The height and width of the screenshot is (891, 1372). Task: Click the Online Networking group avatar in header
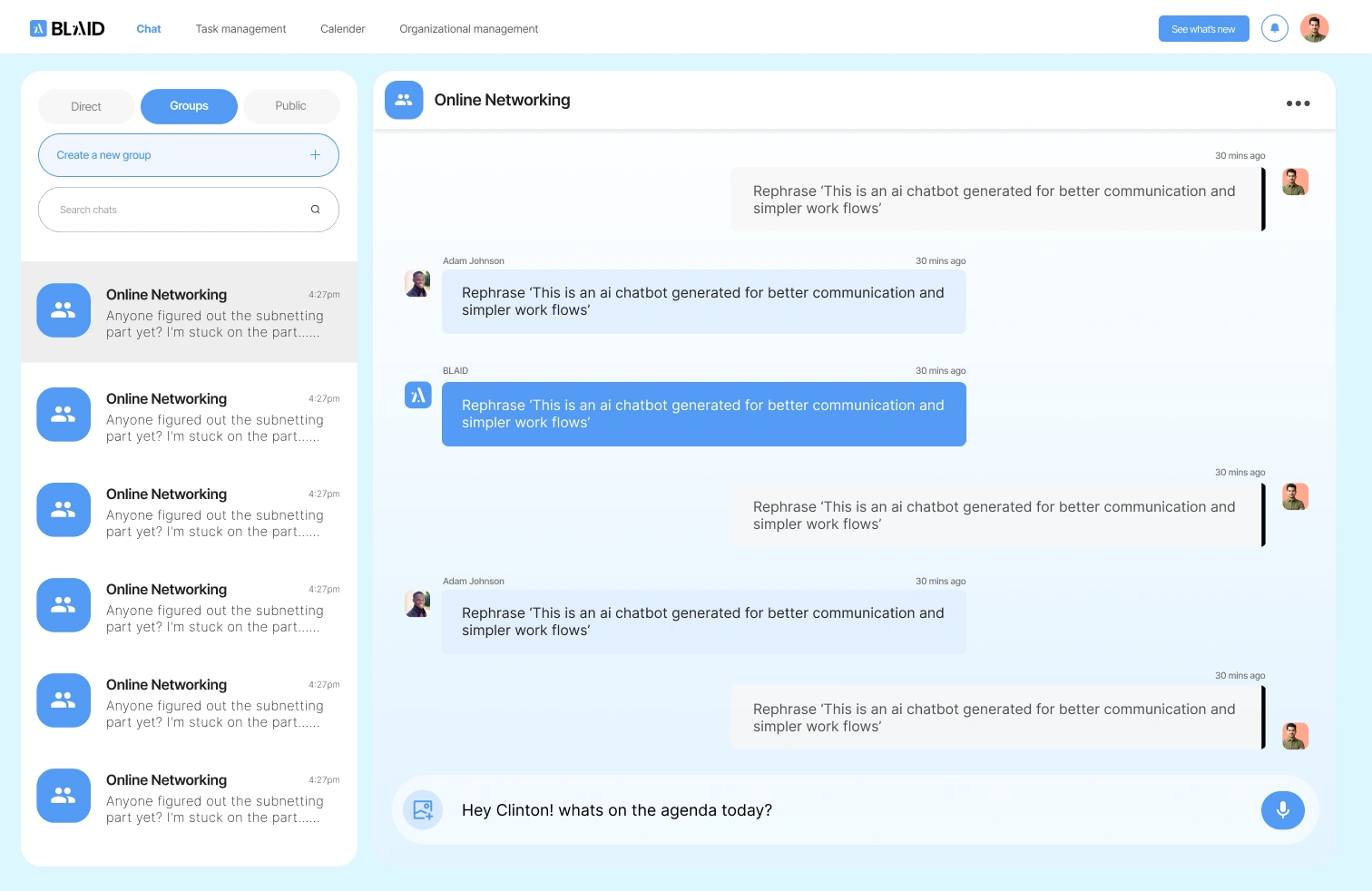[x=404, y=100]
